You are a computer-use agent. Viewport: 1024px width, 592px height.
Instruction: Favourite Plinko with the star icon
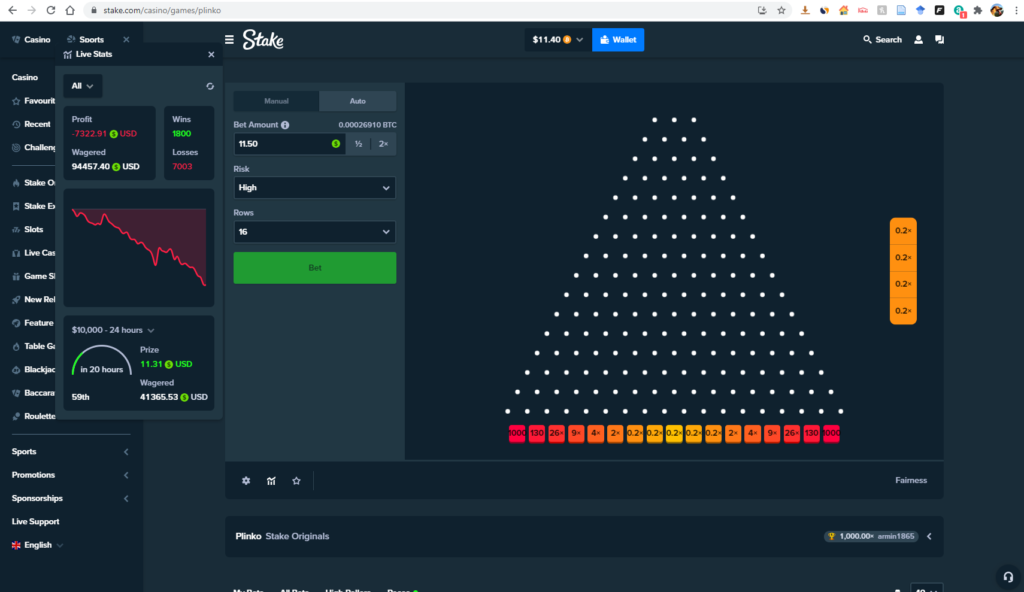point(296,481)
